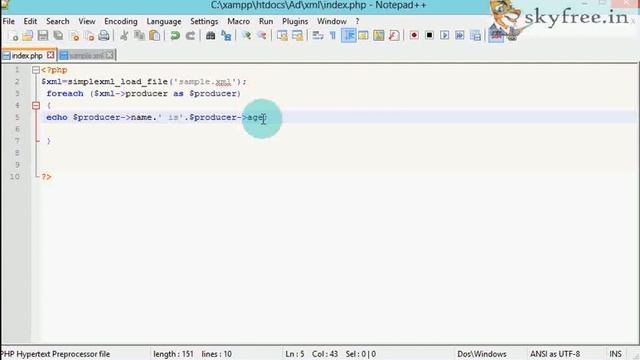Close the index.php tab
The image size is (640, 360).
point(50,55)
